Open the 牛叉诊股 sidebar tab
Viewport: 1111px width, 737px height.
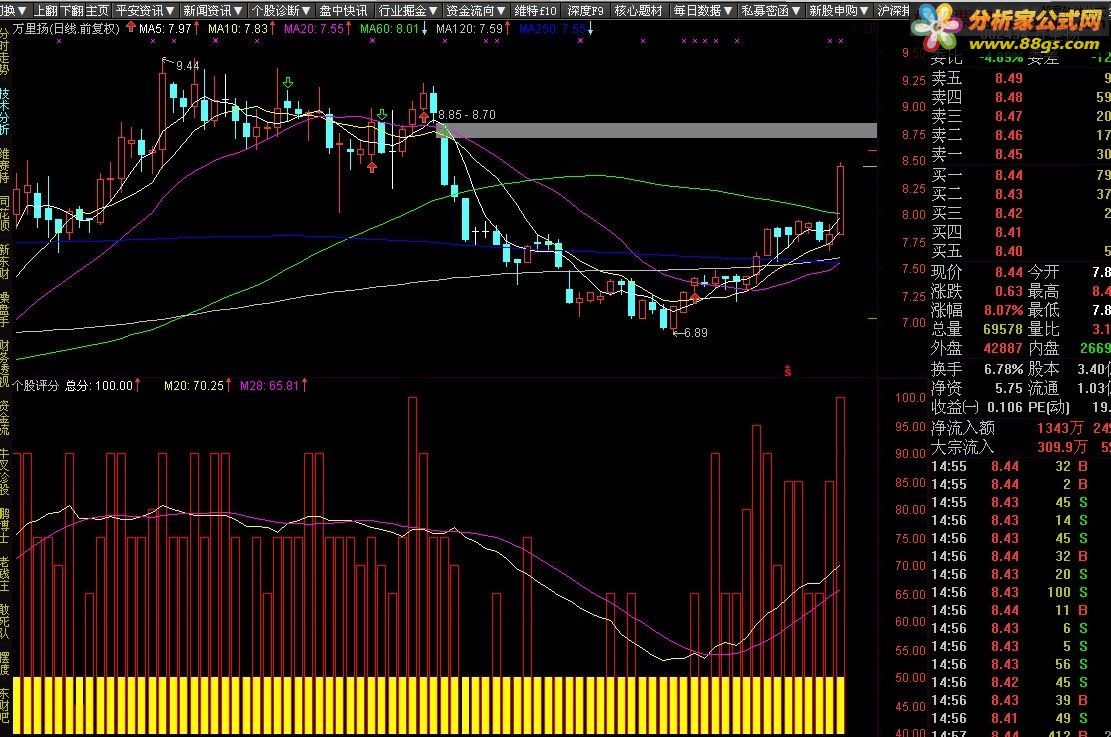click(x=5, y=471)
